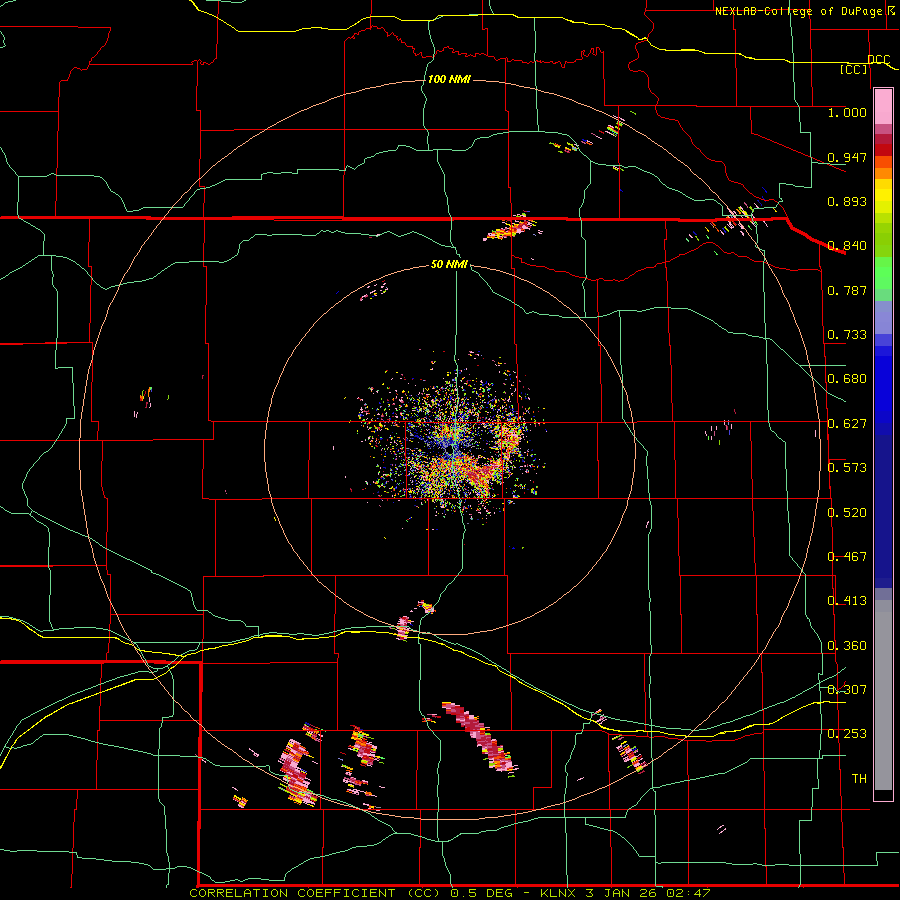Click the 0.413 scale value
900x900 pixels.
[x=847, y=601]
